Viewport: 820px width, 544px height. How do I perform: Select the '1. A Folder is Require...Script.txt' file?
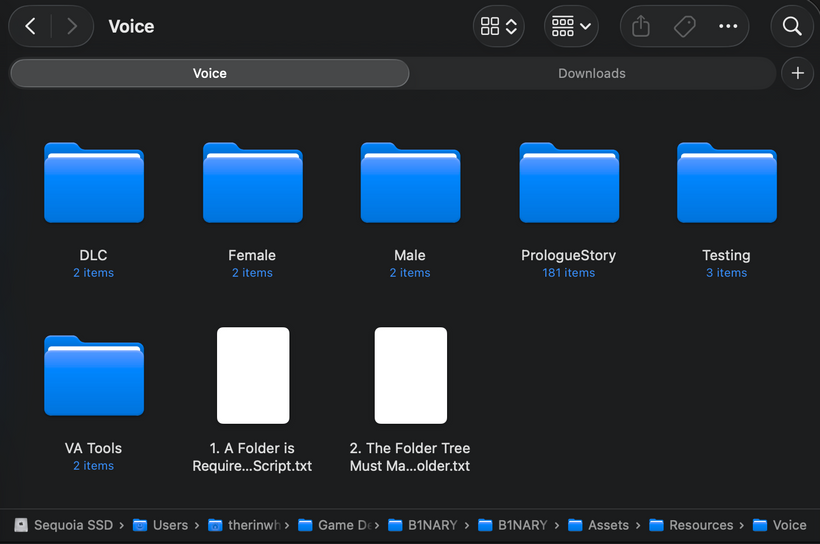[252, 376]
